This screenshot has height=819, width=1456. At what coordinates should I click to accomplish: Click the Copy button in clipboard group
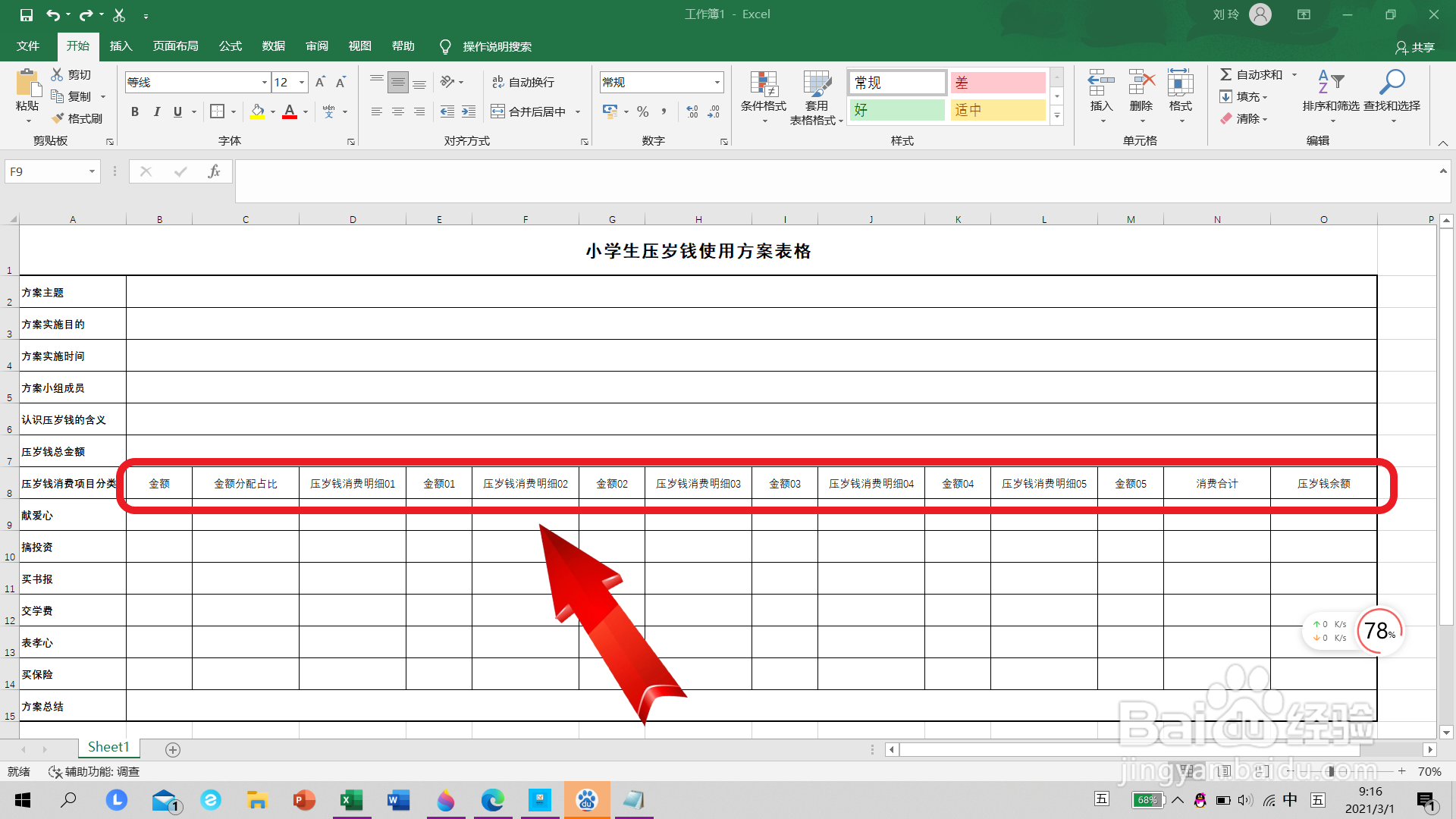71,96
